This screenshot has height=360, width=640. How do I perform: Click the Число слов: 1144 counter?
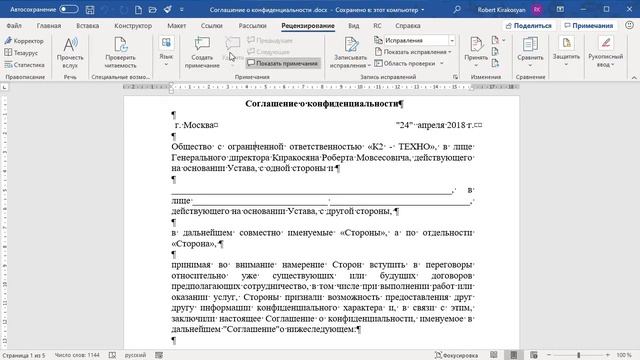pos(77,355)
